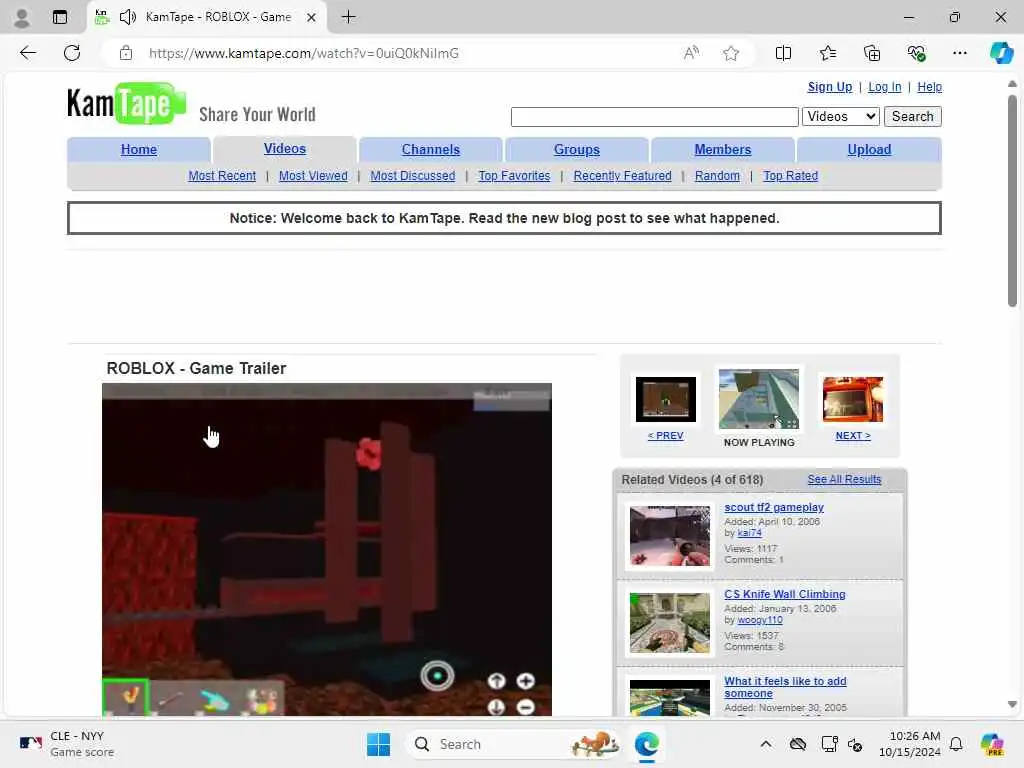Open the Windows Start button
Image resolution: width=1024 pixels, height=768 pixels.
[378, 744]
